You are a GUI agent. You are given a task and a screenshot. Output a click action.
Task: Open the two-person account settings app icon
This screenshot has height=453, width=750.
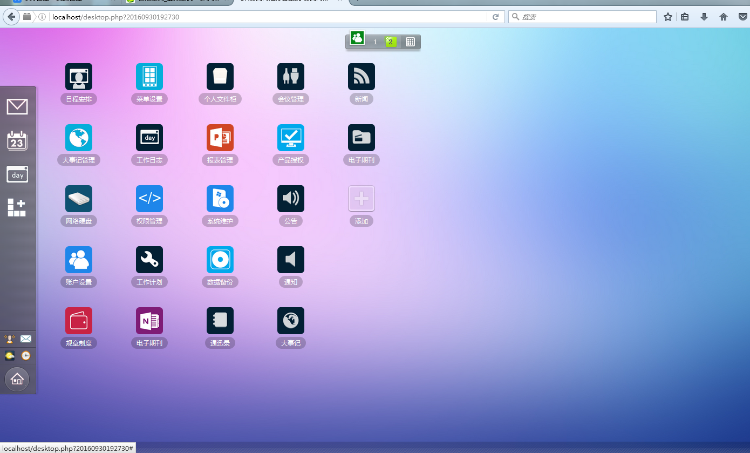[78, 259]
